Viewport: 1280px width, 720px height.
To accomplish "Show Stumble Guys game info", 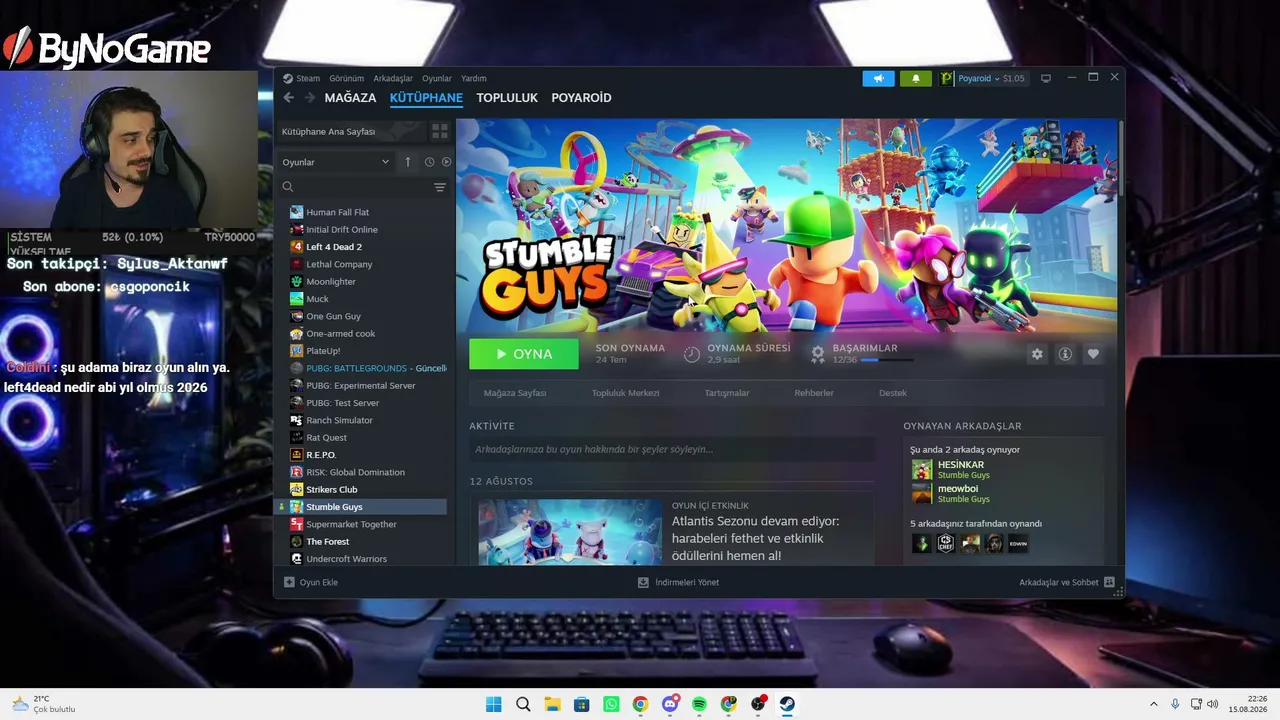I will (x=1065, y=354).
